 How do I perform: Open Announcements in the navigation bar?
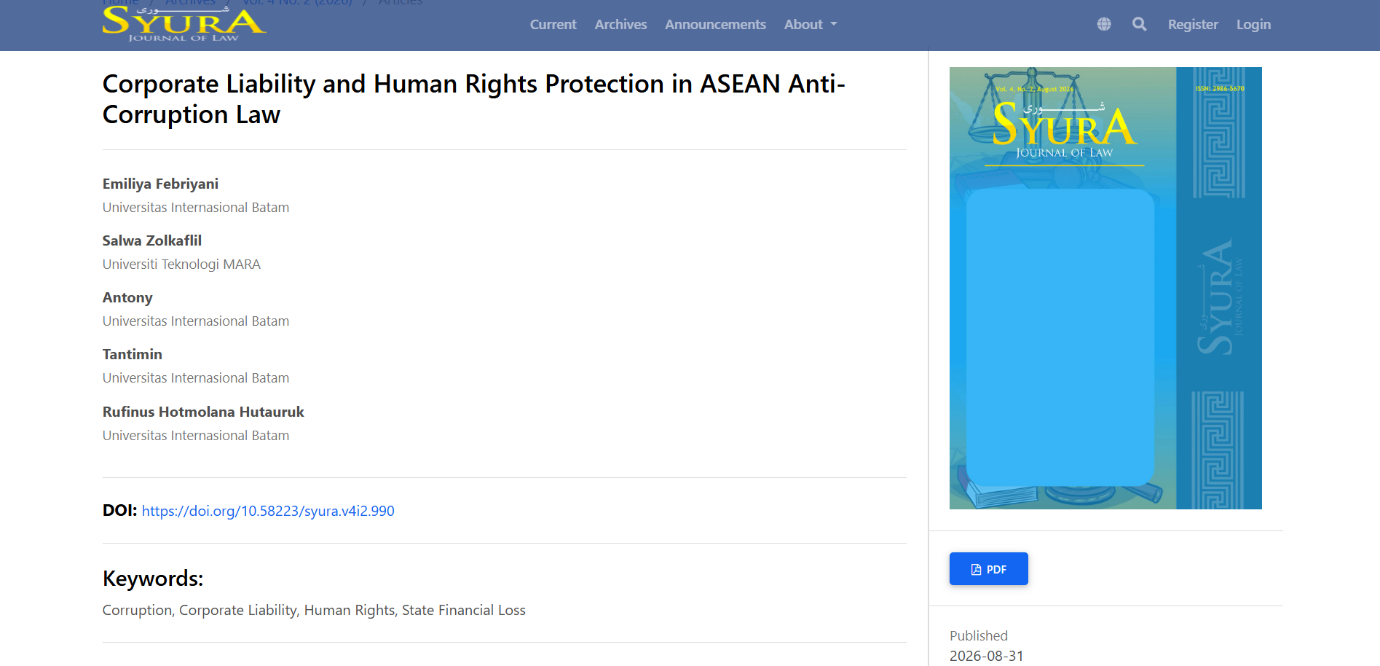tap(715, 24)
